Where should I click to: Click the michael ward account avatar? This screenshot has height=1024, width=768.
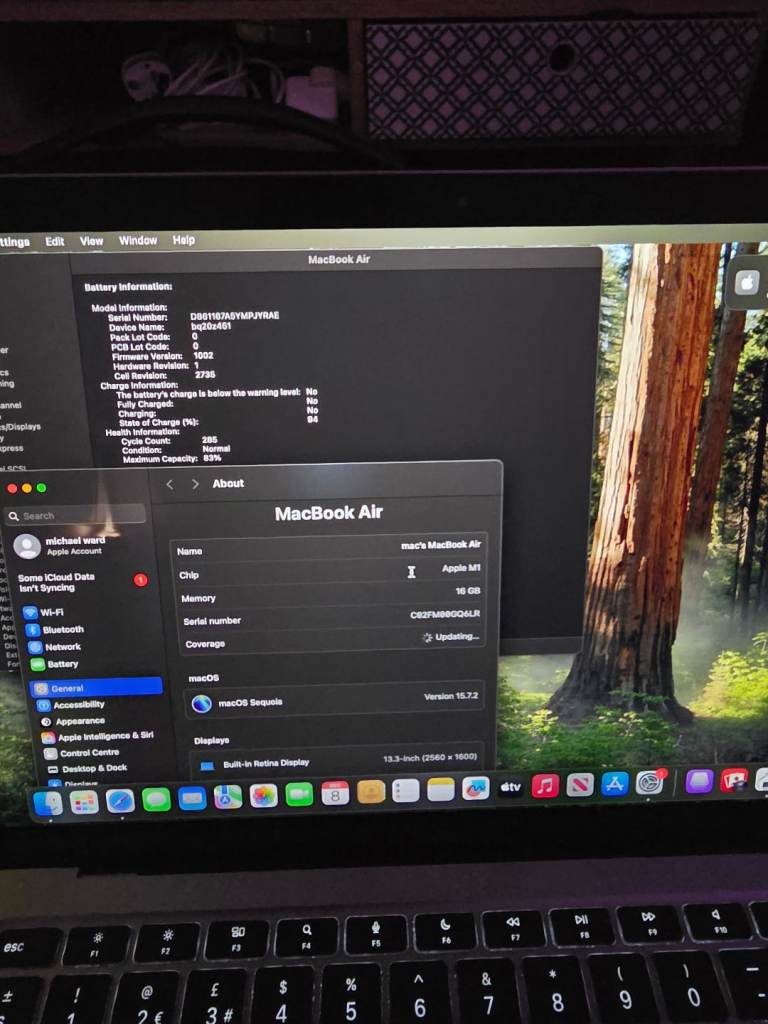pyautogui.click(x=27, y=547)
